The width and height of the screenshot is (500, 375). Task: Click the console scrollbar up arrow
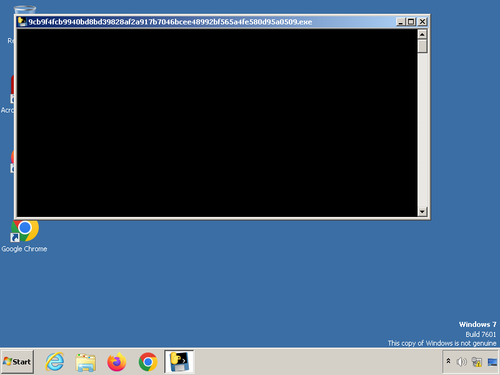click(x=422, y=34)
